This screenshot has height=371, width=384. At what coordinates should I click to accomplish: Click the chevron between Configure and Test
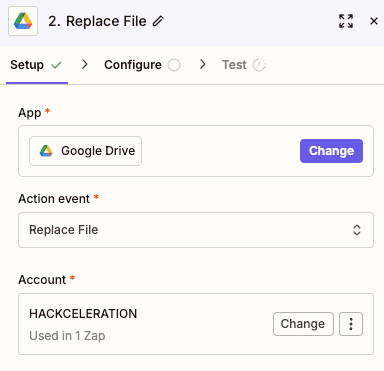click(202, 64)
